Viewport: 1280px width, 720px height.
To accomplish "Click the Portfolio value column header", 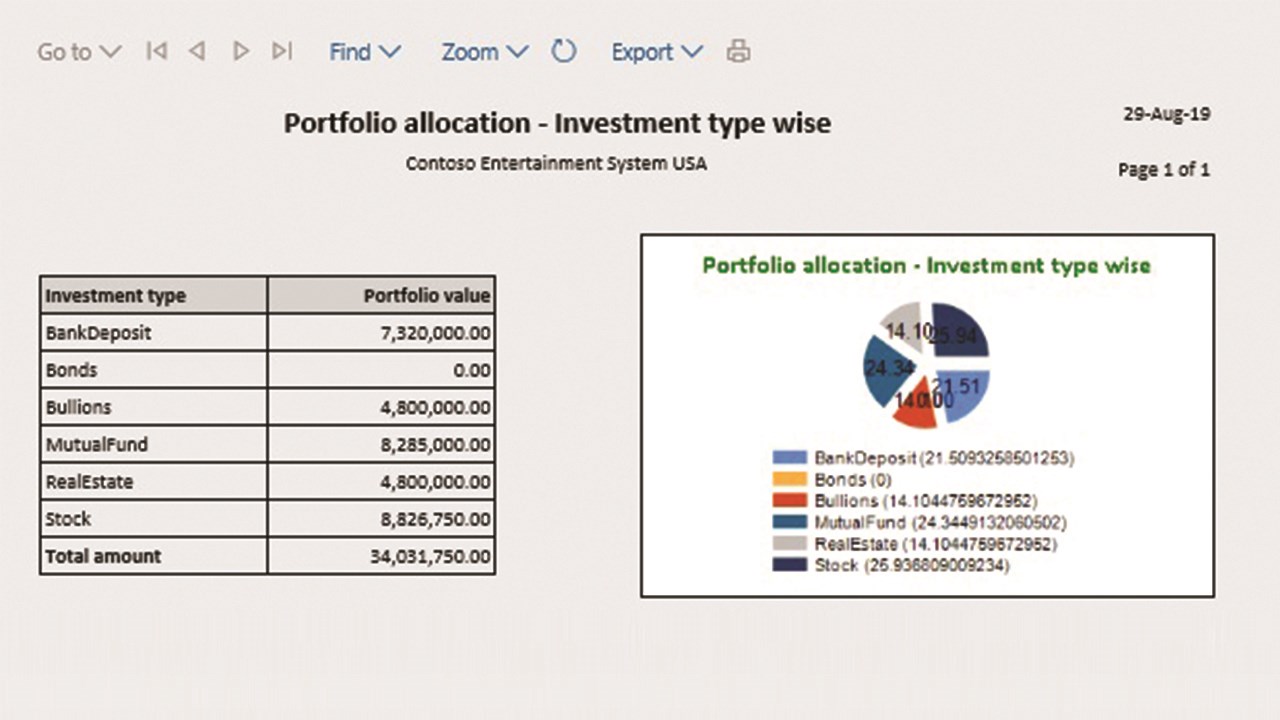I will pyautogui.click(x=381, y=296).
